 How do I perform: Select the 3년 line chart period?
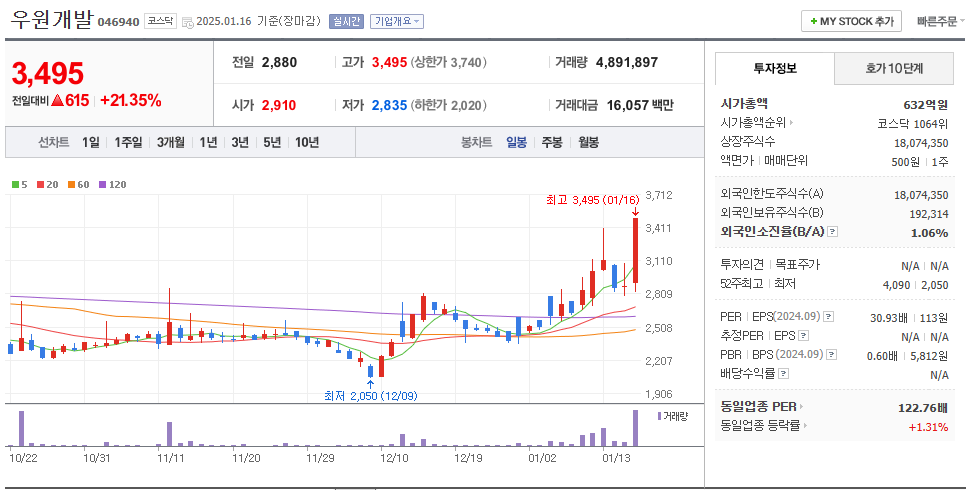coord(240,142)
